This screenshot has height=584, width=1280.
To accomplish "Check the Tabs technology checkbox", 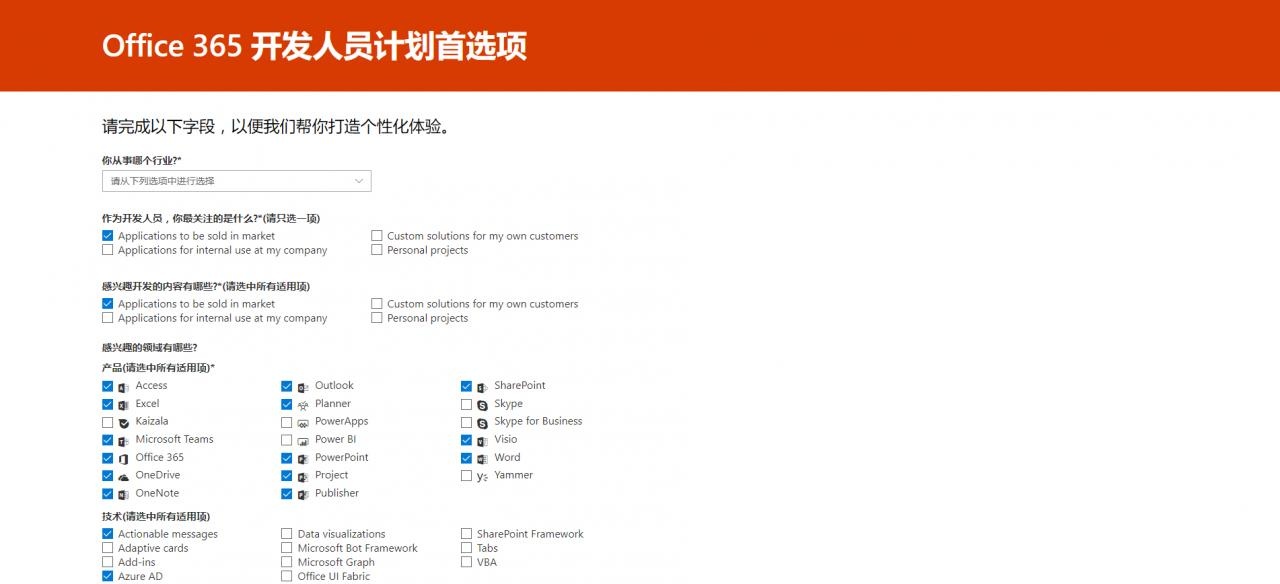I will click(x=466, y=548).
